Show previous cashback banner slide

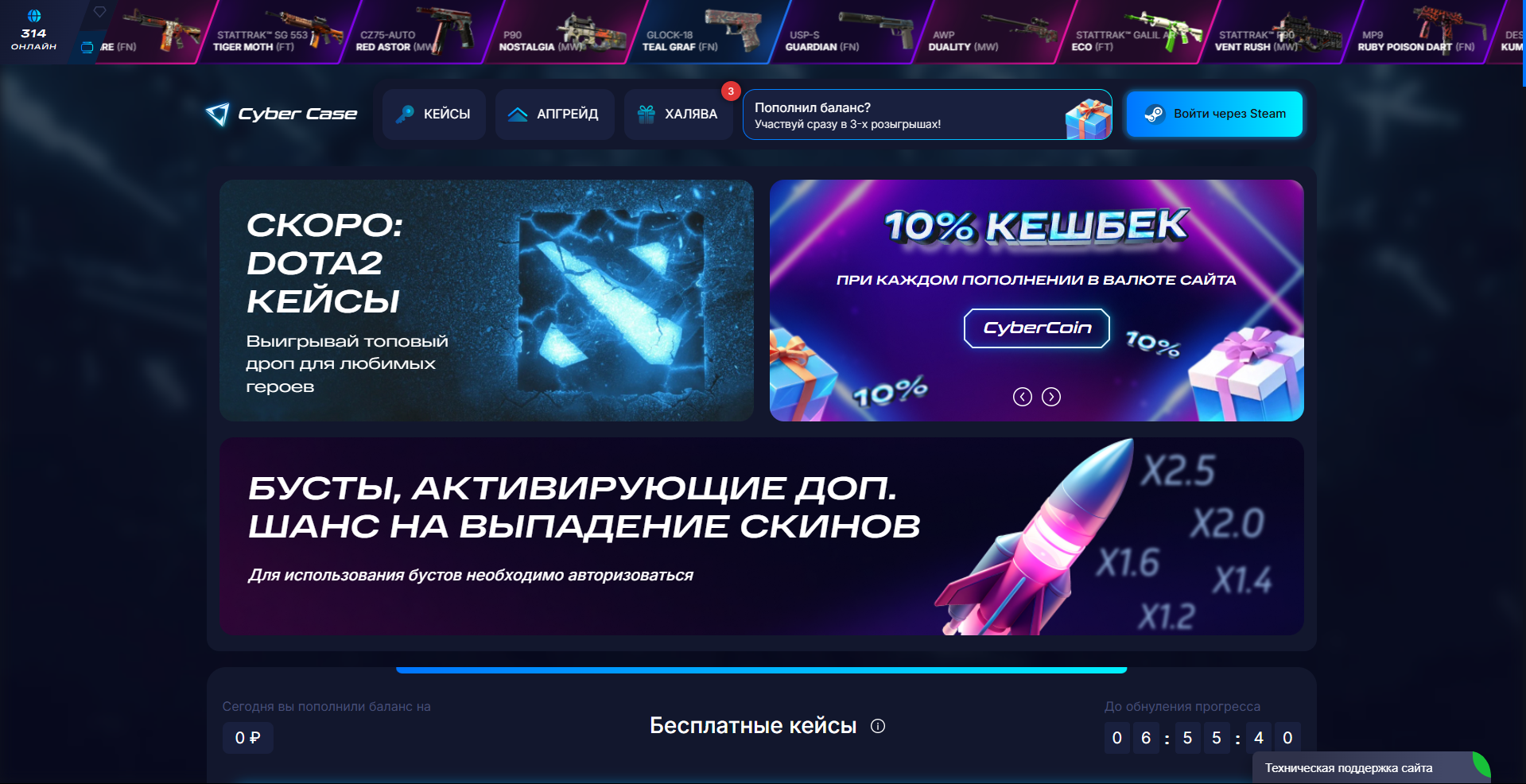pos(1023,397)
